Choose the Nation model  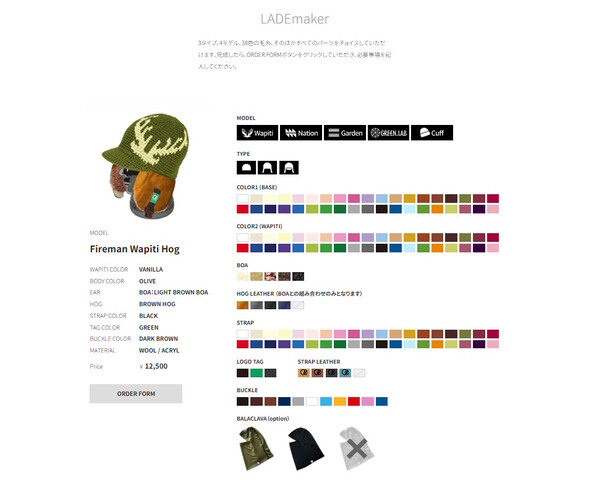(x=301, y=133)
